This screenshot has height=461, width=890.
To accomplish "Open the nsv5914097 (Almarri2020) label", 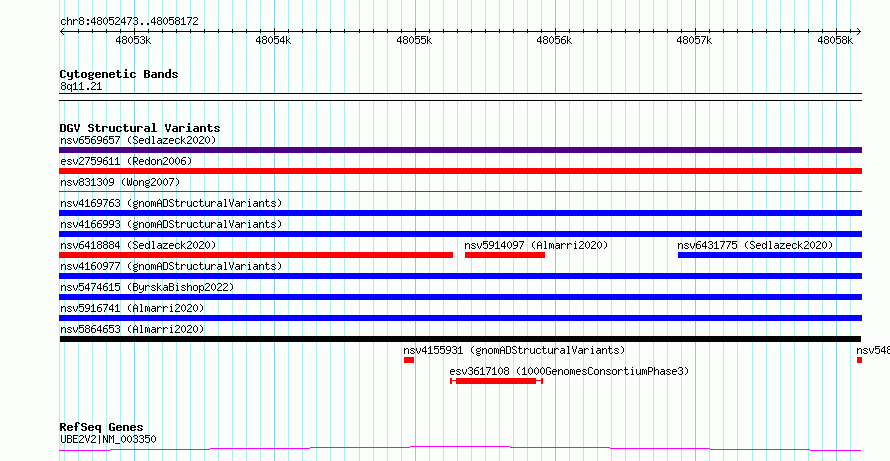I will [x=536, y=245].
